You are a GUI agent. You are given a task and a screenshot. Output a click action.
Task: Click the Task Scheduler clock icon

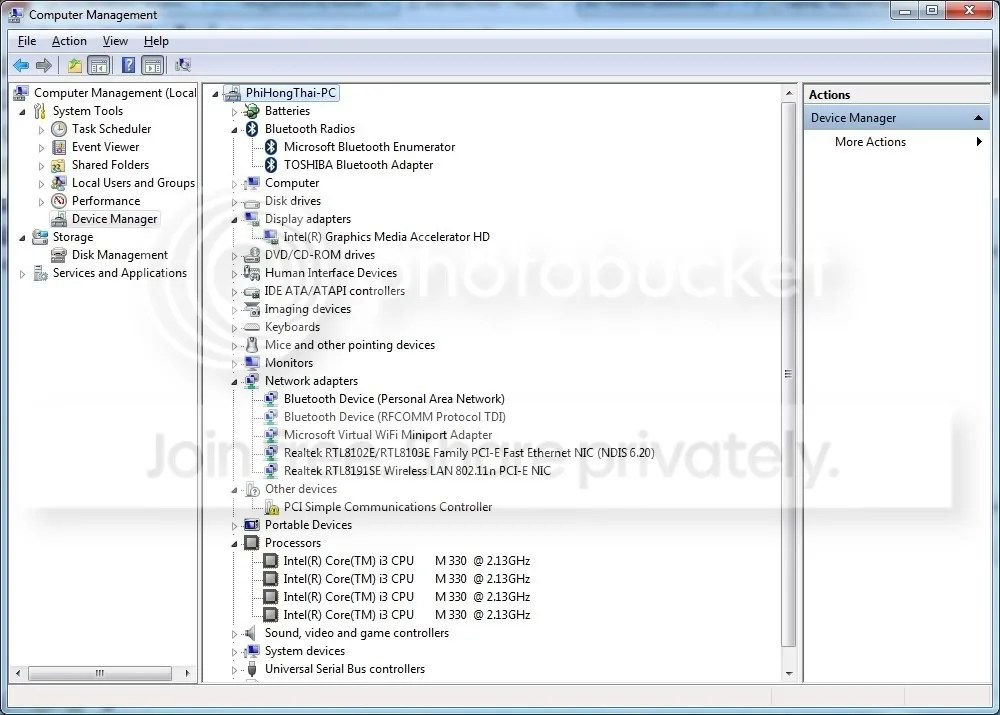point(59,129)
